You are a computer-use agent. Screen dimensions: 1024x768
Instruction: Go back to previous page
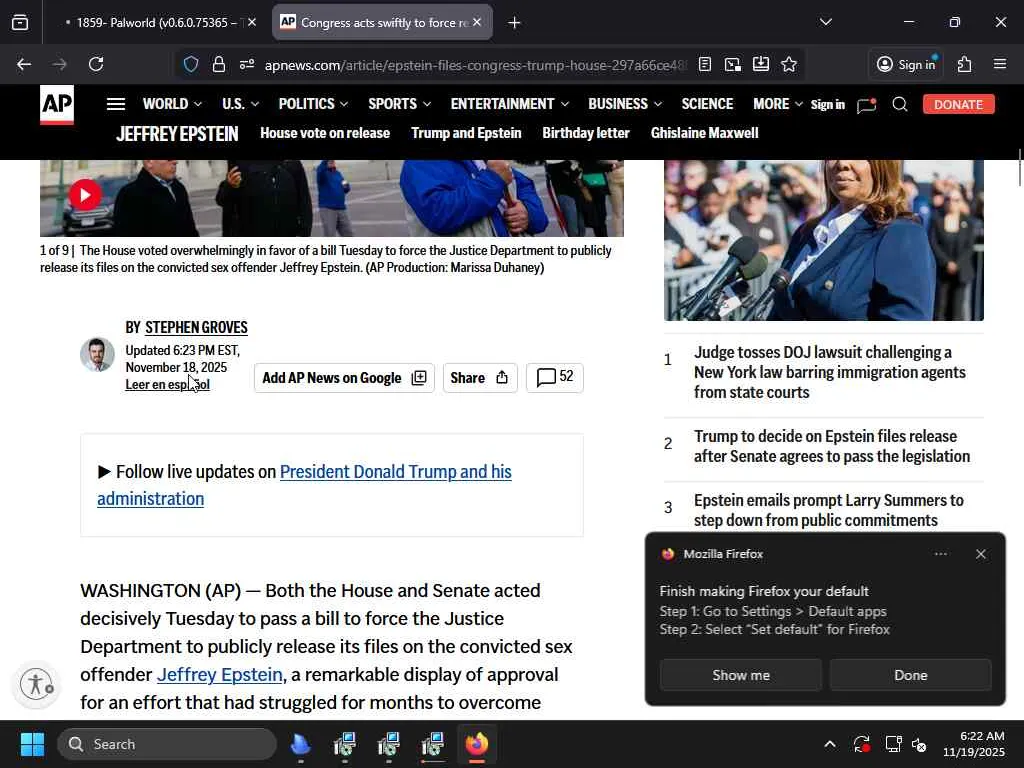pos(24,64)
